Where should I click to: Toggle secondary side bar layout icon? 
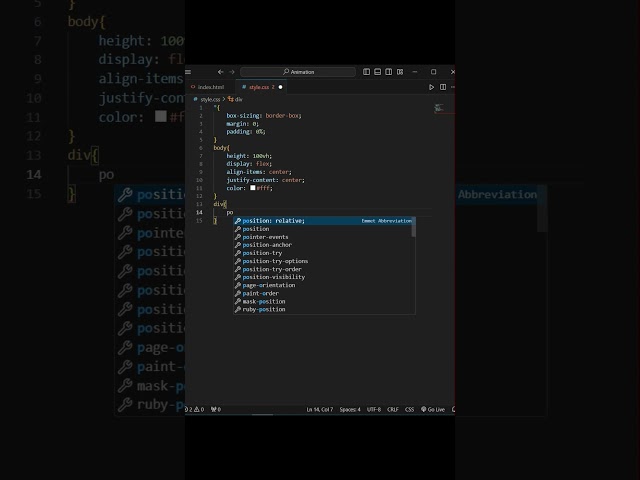point(389,72)
